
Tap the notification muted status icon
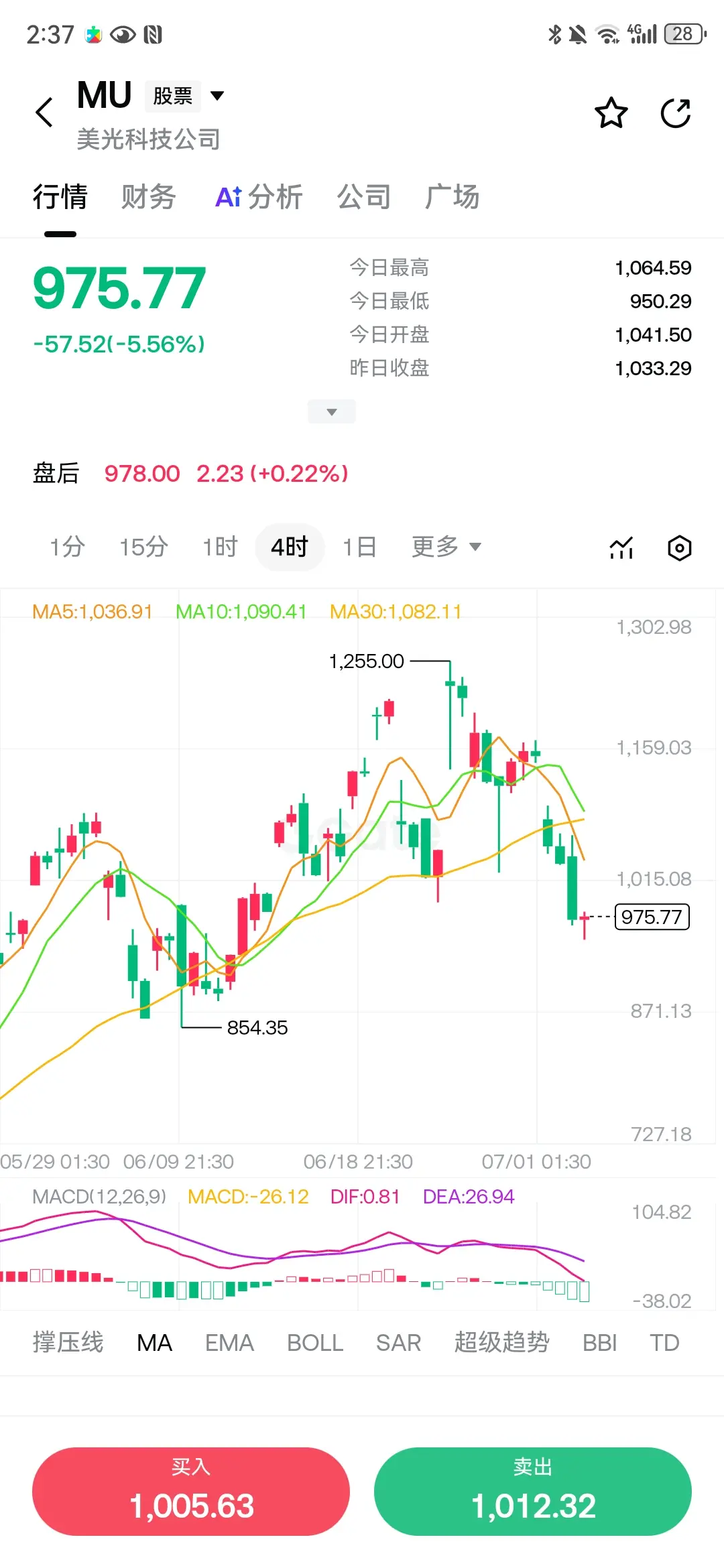tap(577, 34)
